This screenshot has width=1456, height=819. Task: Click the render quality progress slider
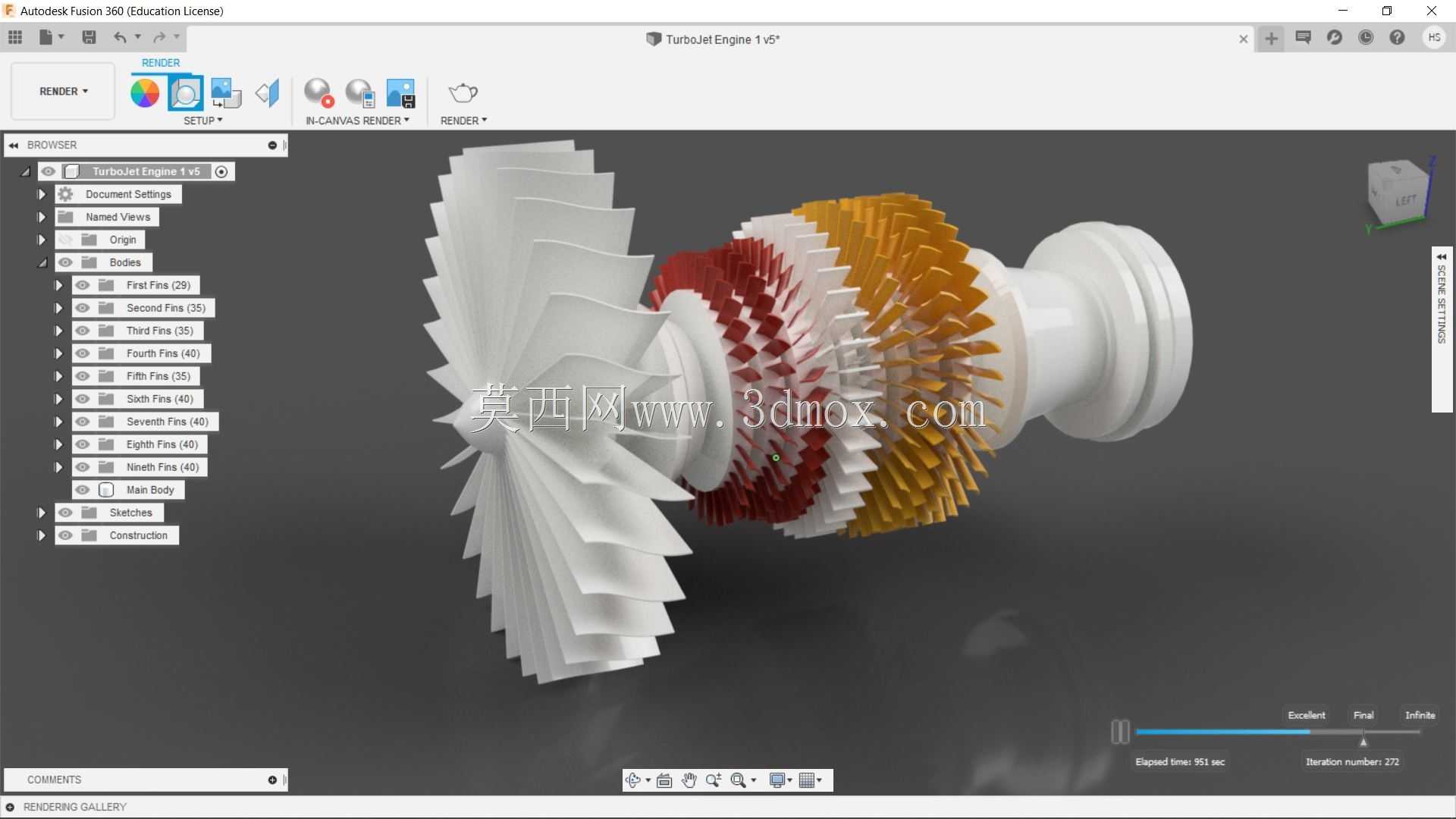tap(1278, 732)
